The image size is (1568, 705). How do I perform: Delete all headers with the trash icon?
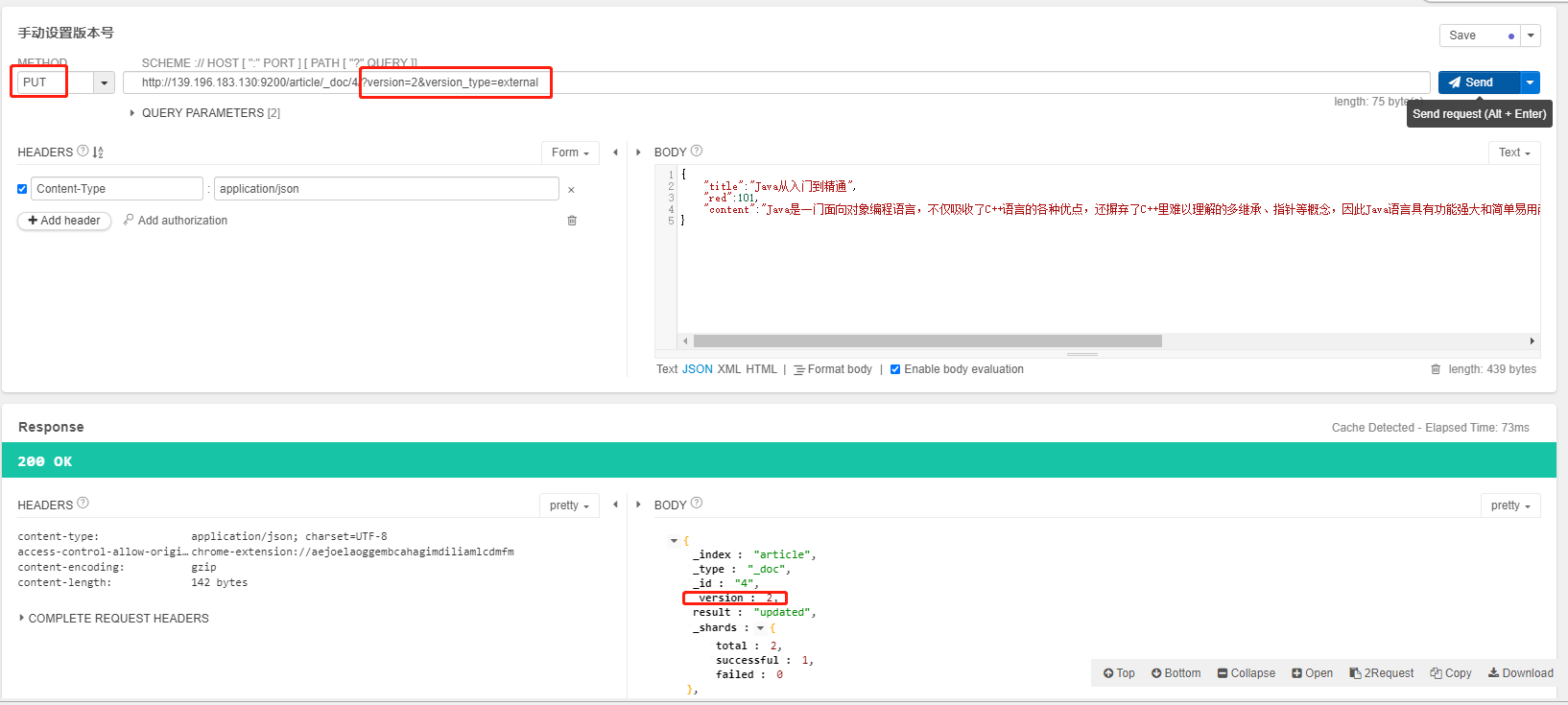(572, 221)
